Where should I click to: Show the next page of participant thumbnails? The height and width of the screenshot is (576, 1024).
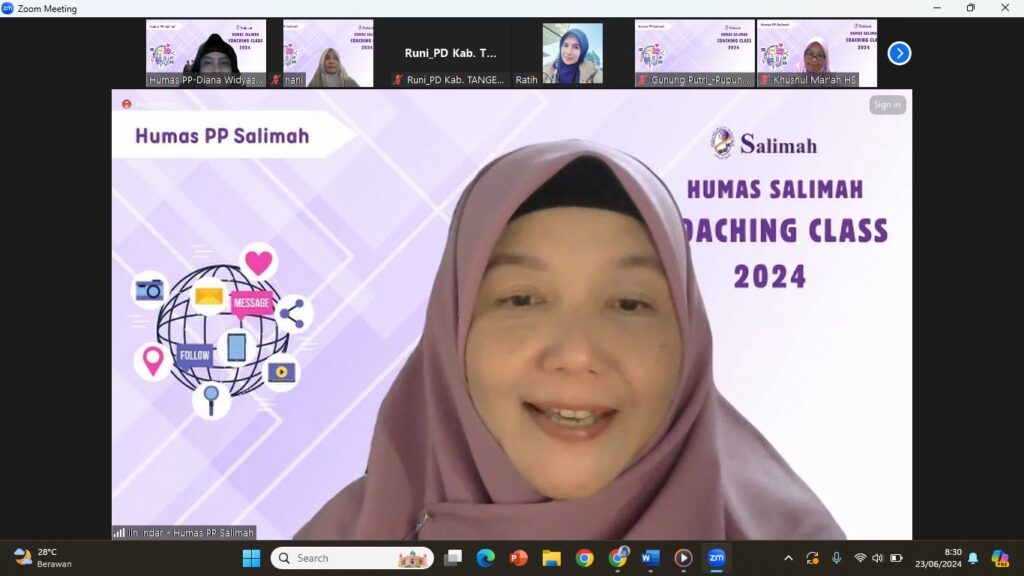(x=899, y=54)
